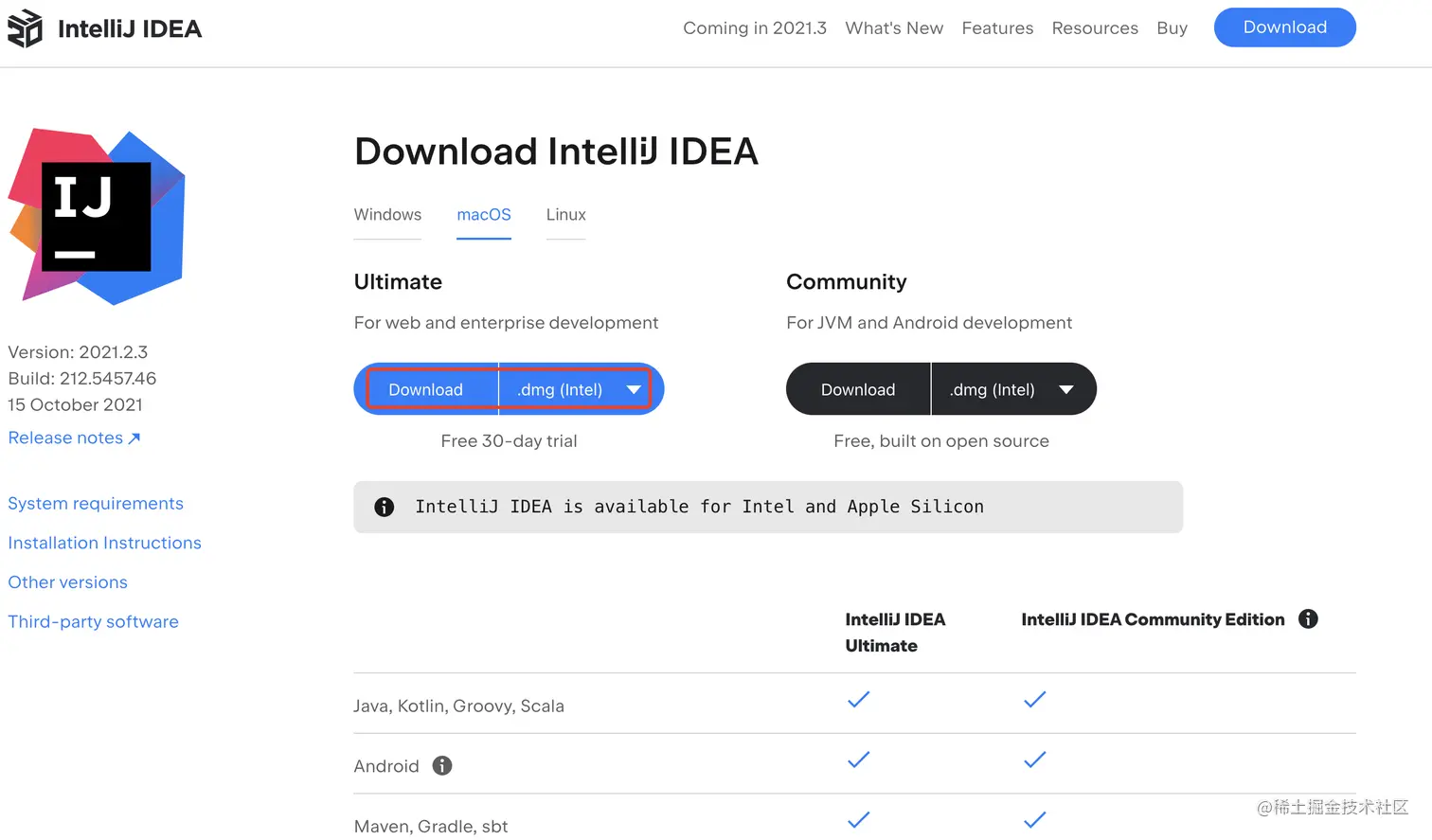Click the "Community" edition heading
Image resolution: width=1432 pixels, height=840 pixels.
click(847, 282)
